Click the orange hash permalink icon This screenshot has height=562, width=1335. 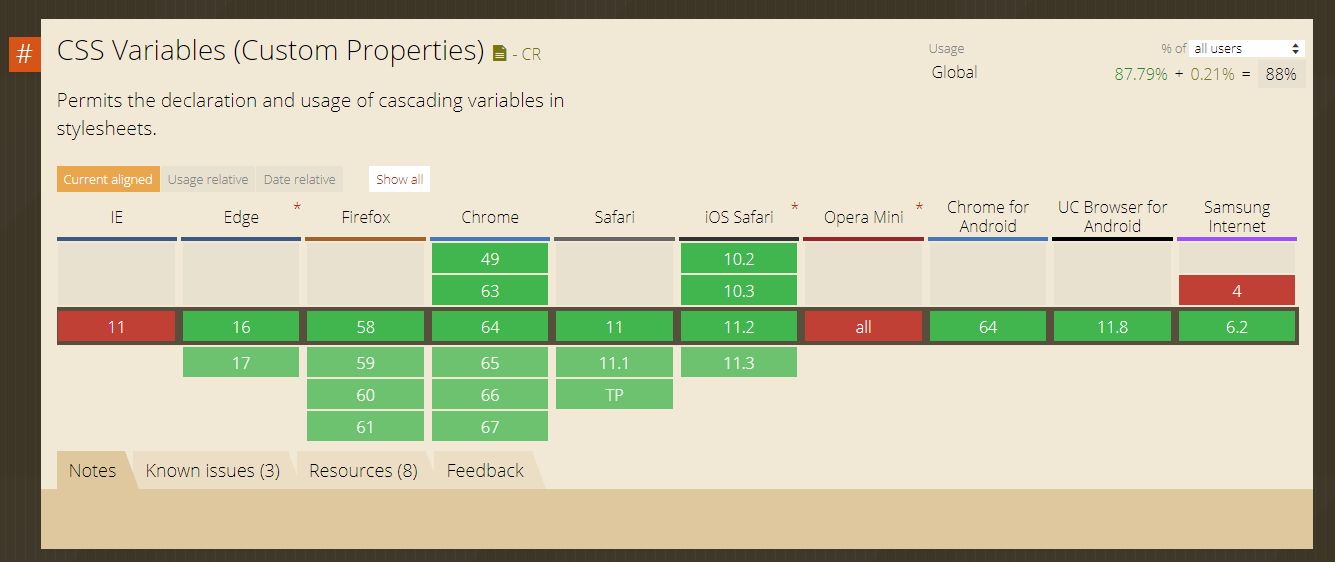(24, 54)
